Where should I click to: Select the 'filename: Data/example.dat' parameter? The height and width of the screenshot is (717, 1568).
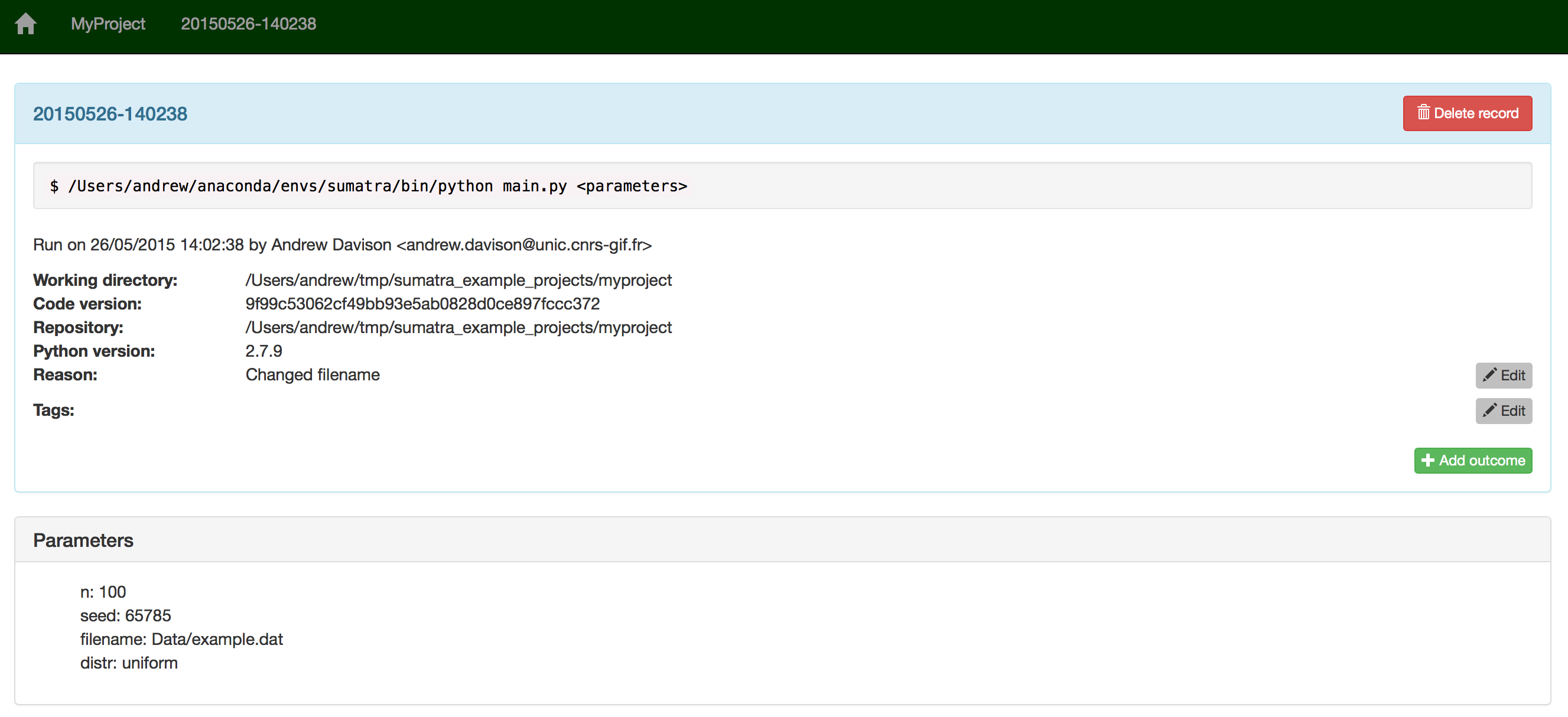pyautogui.click(x=181, y=640)
